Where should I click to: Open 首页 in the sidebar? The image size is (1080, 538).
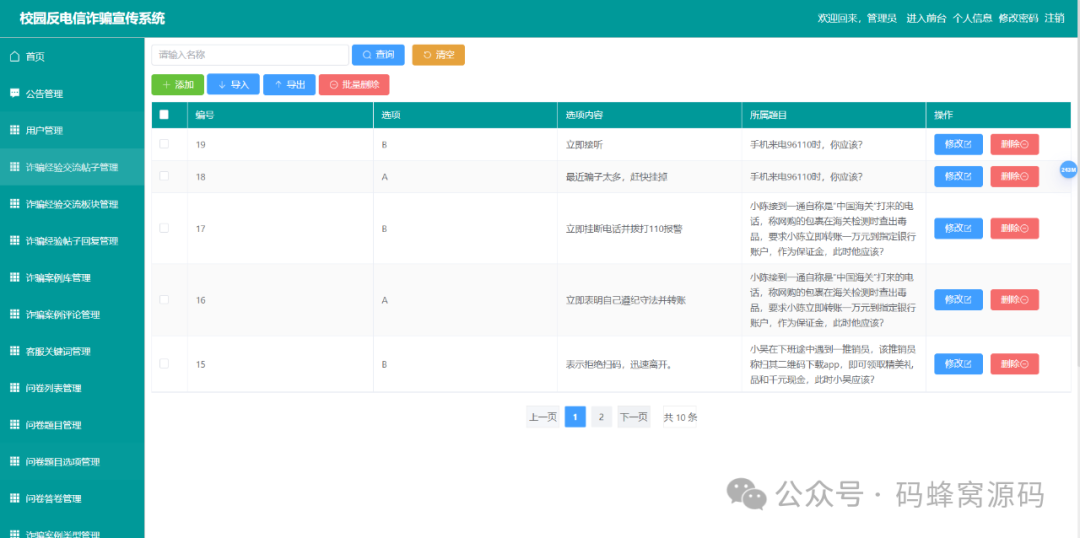coord(72,56)
